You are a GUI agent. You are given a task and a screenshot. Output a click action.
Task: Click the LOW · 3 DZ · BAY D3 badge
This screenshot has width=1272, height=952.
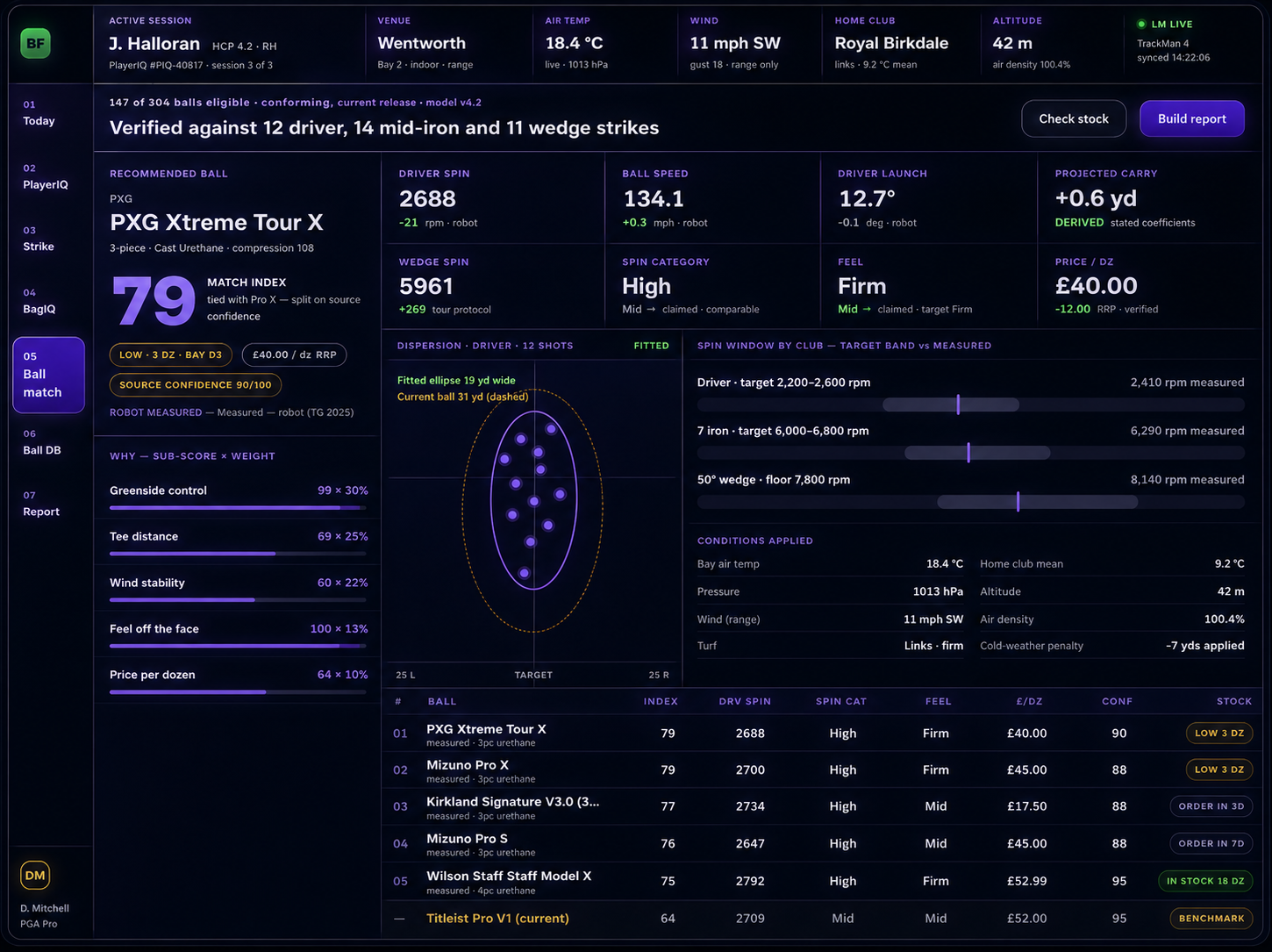(x=171, y=354)
